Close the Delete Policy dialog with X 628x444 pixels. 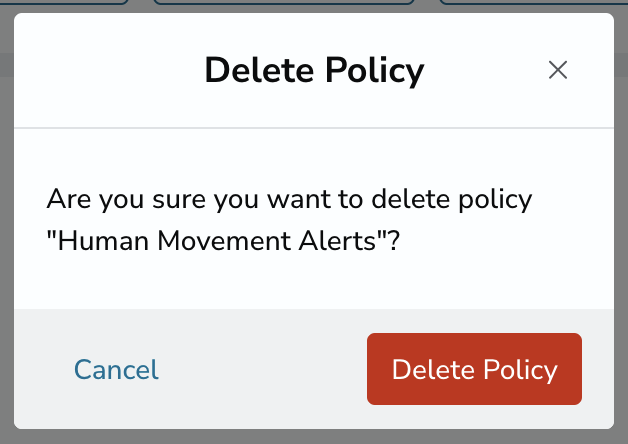pos(558,70)
